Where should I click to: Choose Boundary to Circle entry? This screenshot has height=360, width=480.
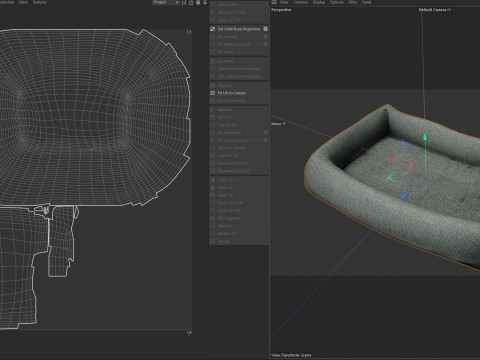(239, 163)
